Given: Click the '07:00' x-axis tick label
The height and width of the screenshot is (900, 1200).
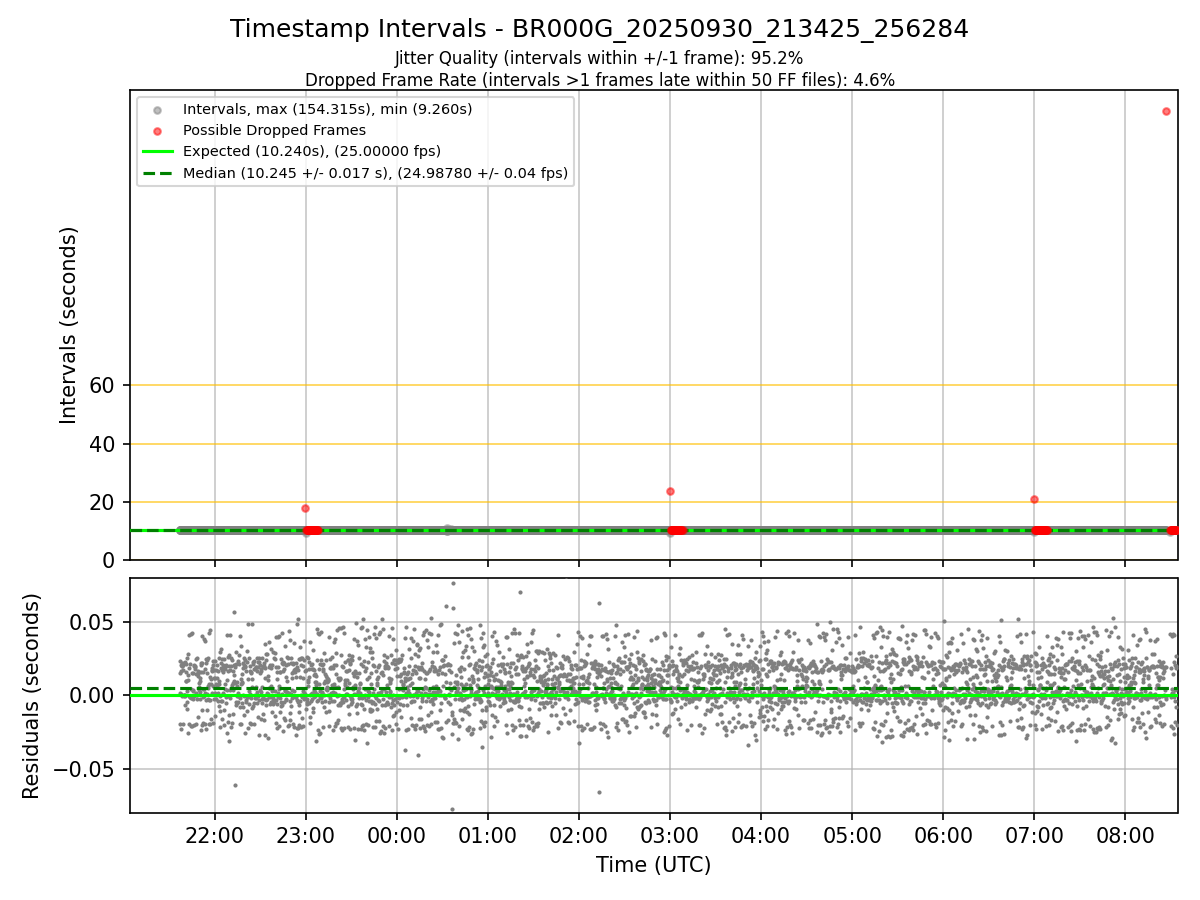Looking at the screenshot, I should click(x=1033, y=835).
